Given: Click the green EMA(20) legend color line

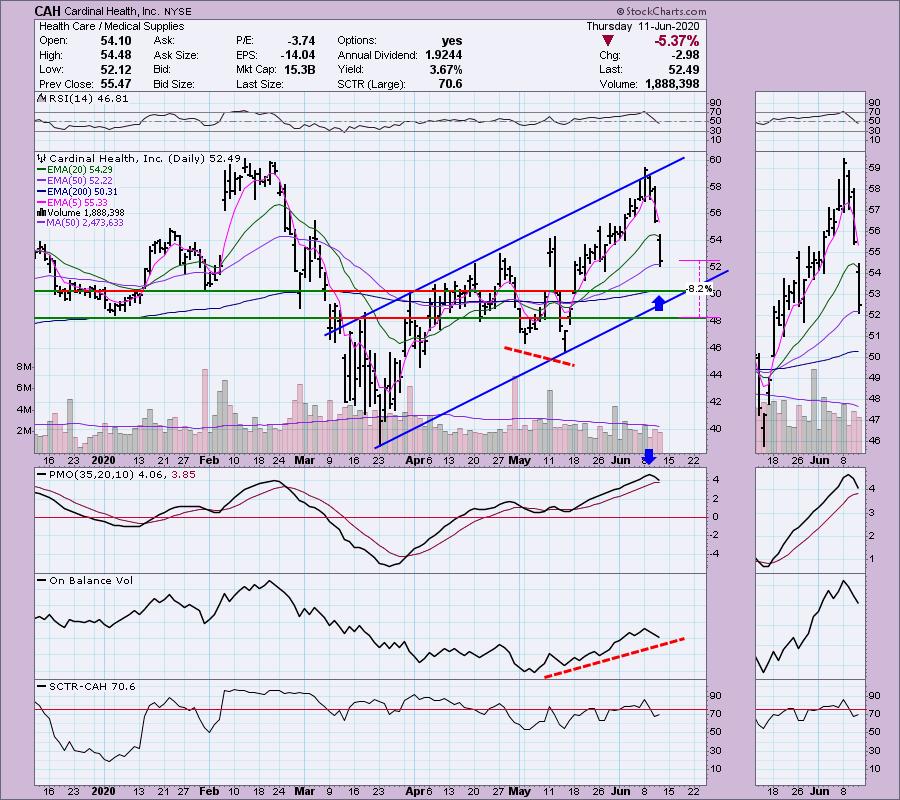Looking at the screenshot, I should (41, 170).
